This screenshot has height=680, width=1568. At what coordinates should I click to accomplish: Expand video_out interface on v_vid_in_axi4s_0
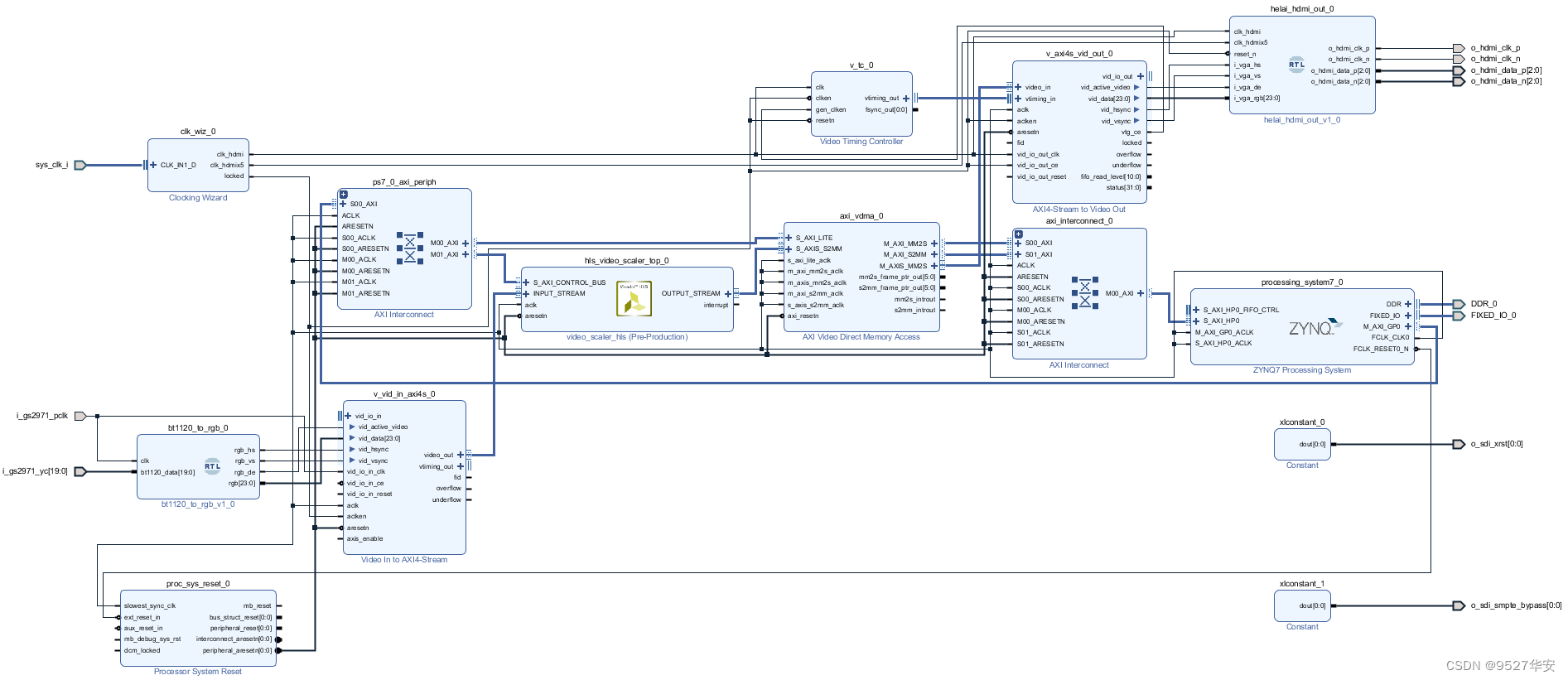click(x=461, y=455)
